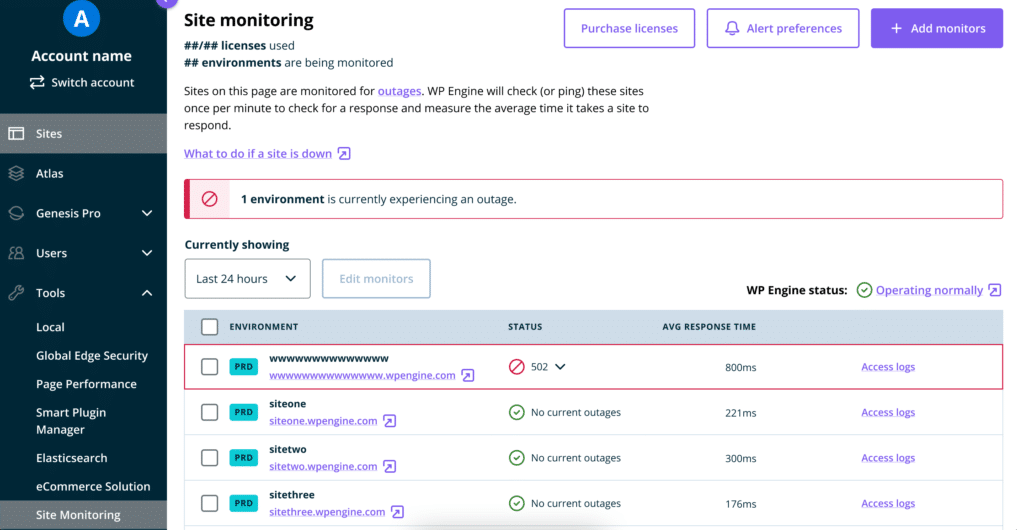Image resolution: width=1017 pixels, height=530 pixels.
Task: Tick the select-all checkbox in table header
Action: (x=209, y=327)
